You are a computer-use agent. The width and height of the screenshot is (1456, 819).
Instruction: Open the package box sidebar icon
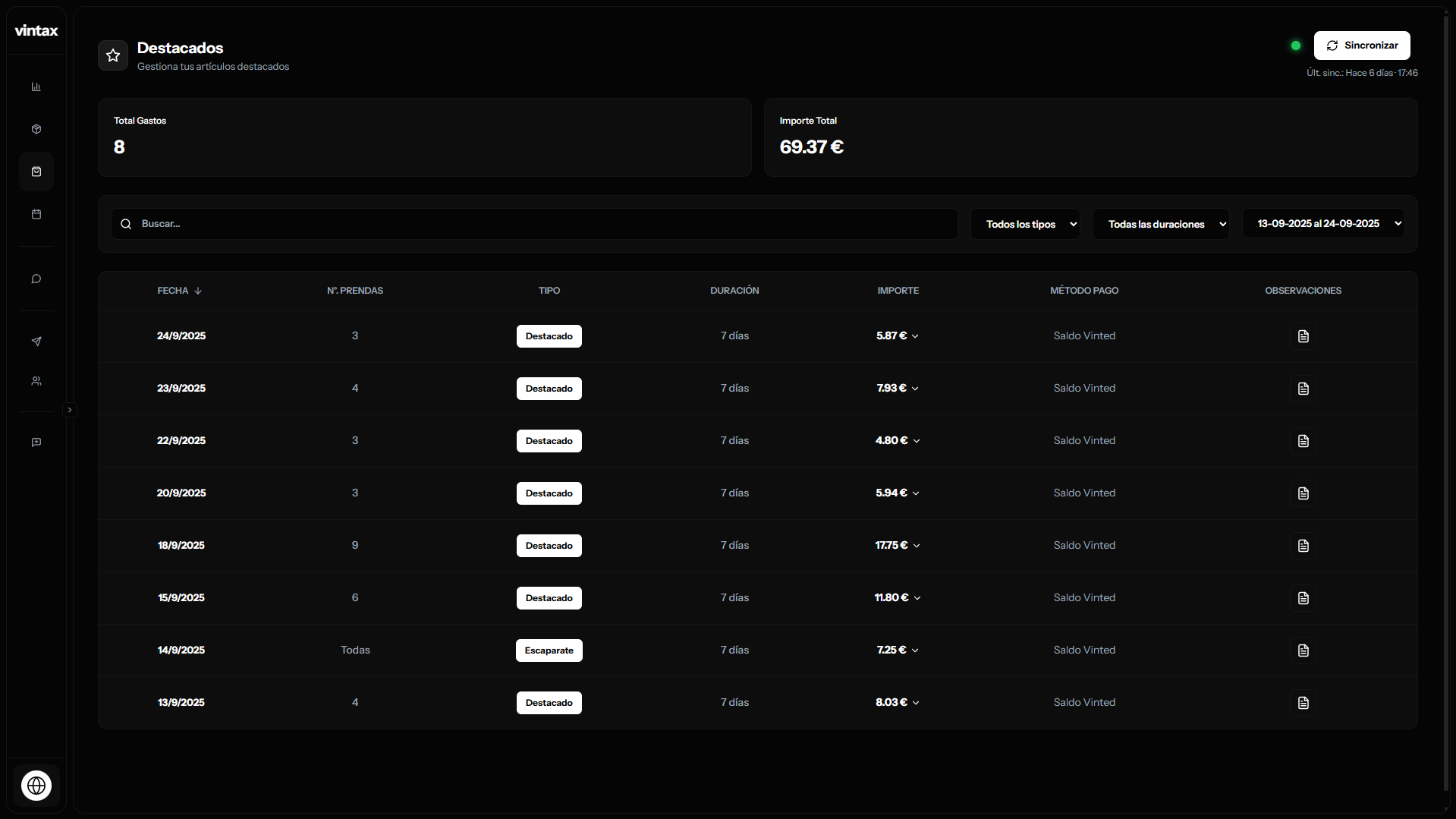[x=36, y=129]
